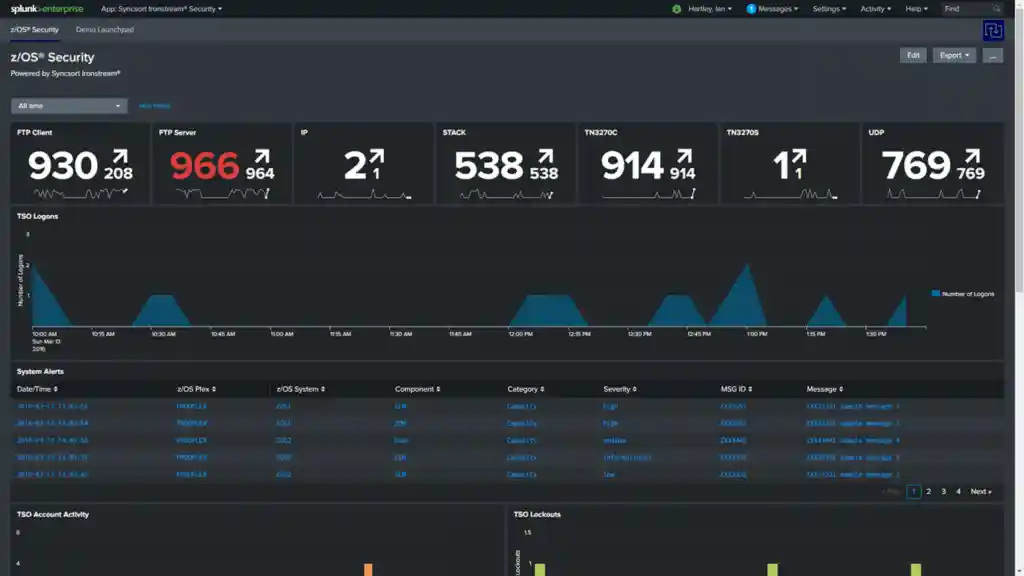Image resolution: width=1024 pixels, height=576 pixels.
Task: Open the Help dropdown
Action: tap(916, 9)
